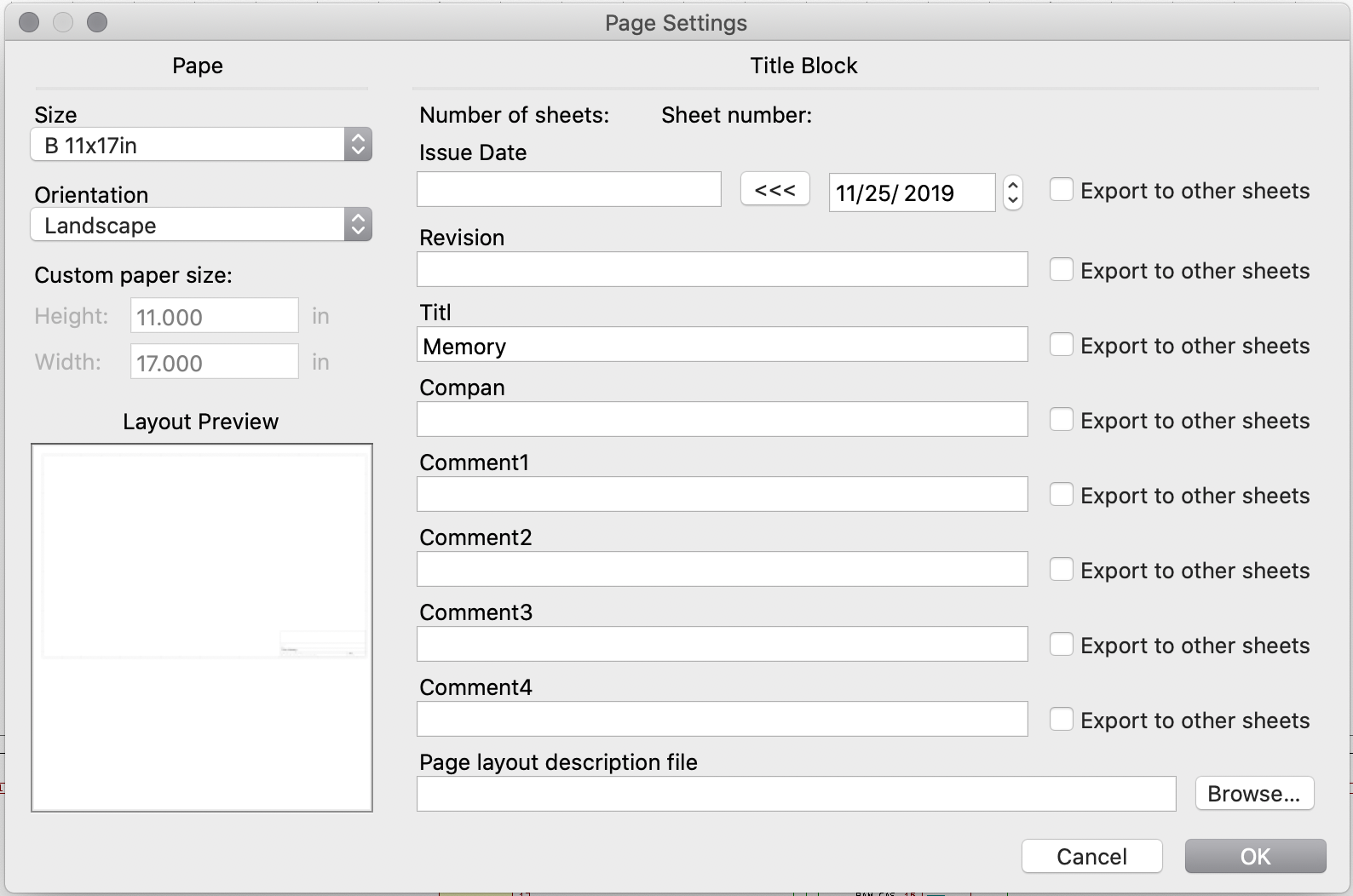The width and height of the screenshot is (1353, 896).
Task: Toggle Title export to other sheets
Action: tap(1061, 345)
